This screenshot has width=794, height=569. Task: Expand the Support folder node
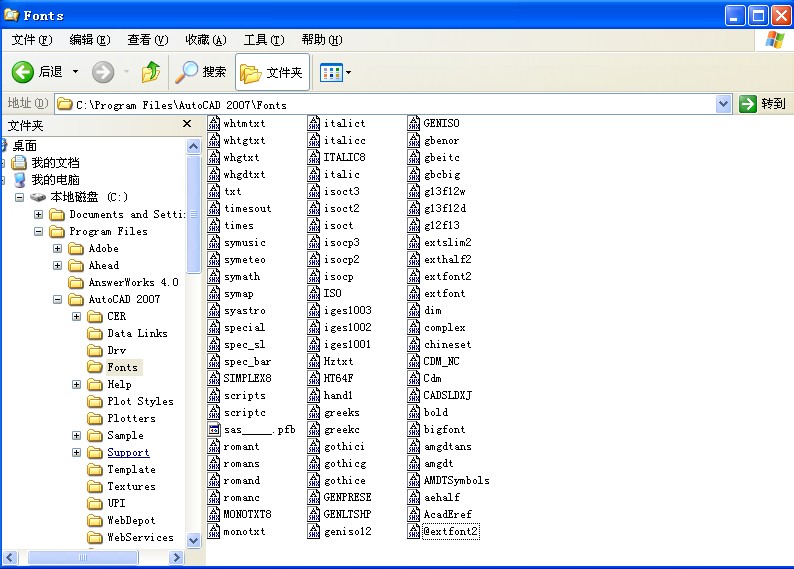(76, 453)
